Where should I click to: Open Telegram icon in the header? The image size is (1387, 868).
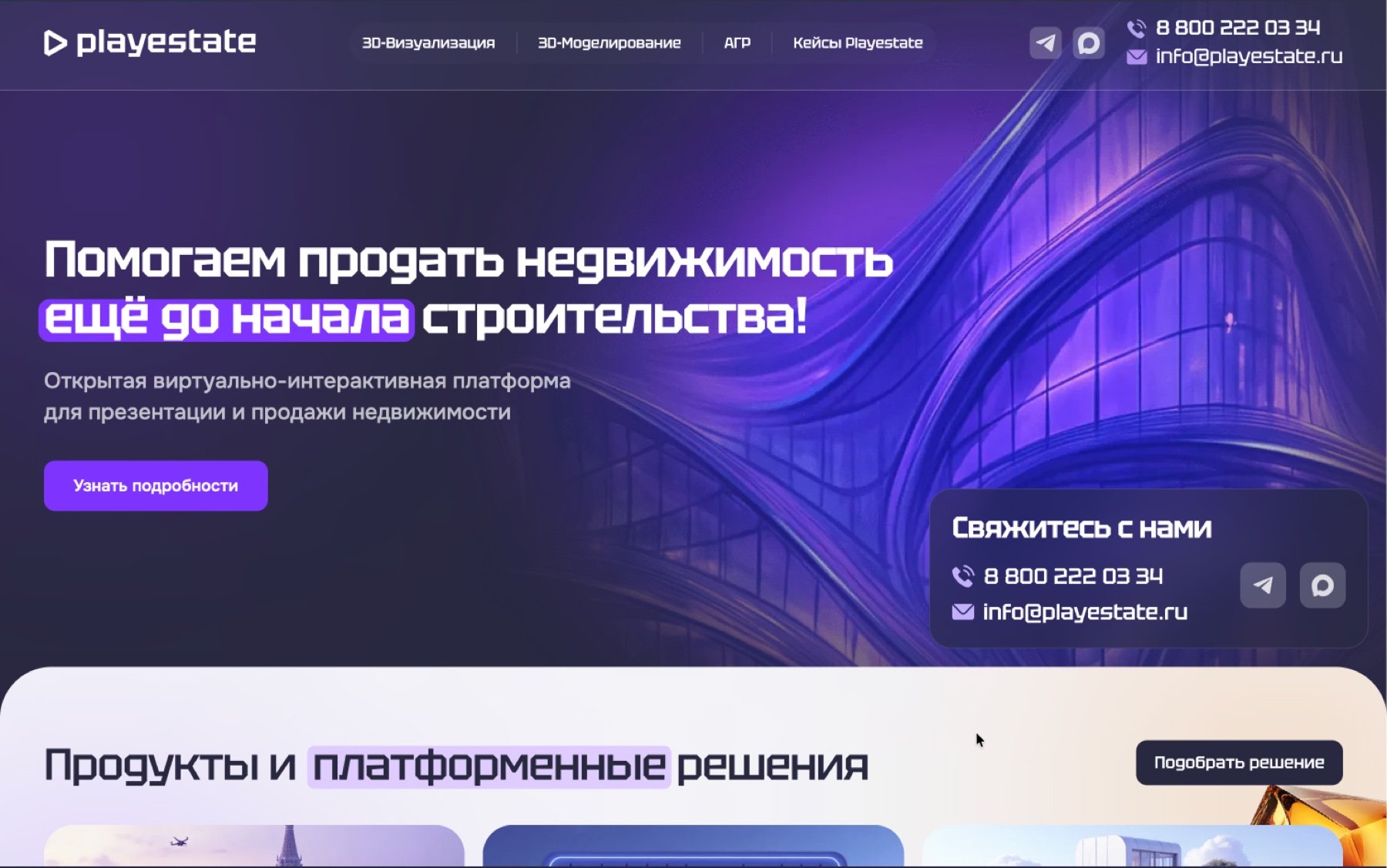[1046, 43]
